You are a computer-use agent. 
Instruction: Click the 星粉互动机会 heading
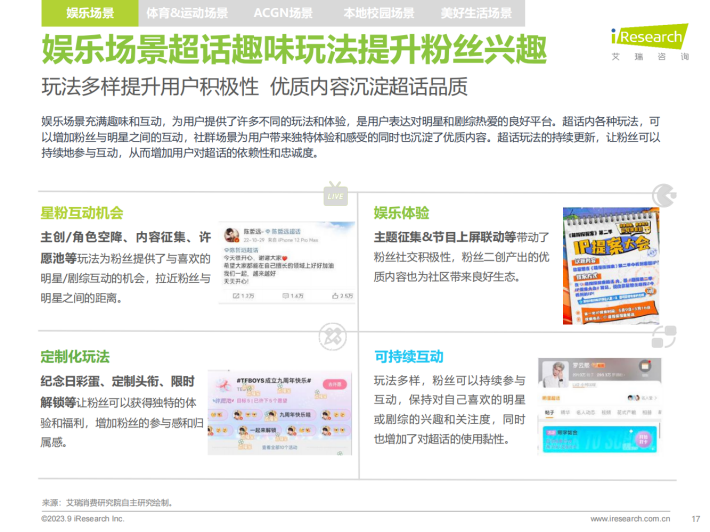[82, 213]
